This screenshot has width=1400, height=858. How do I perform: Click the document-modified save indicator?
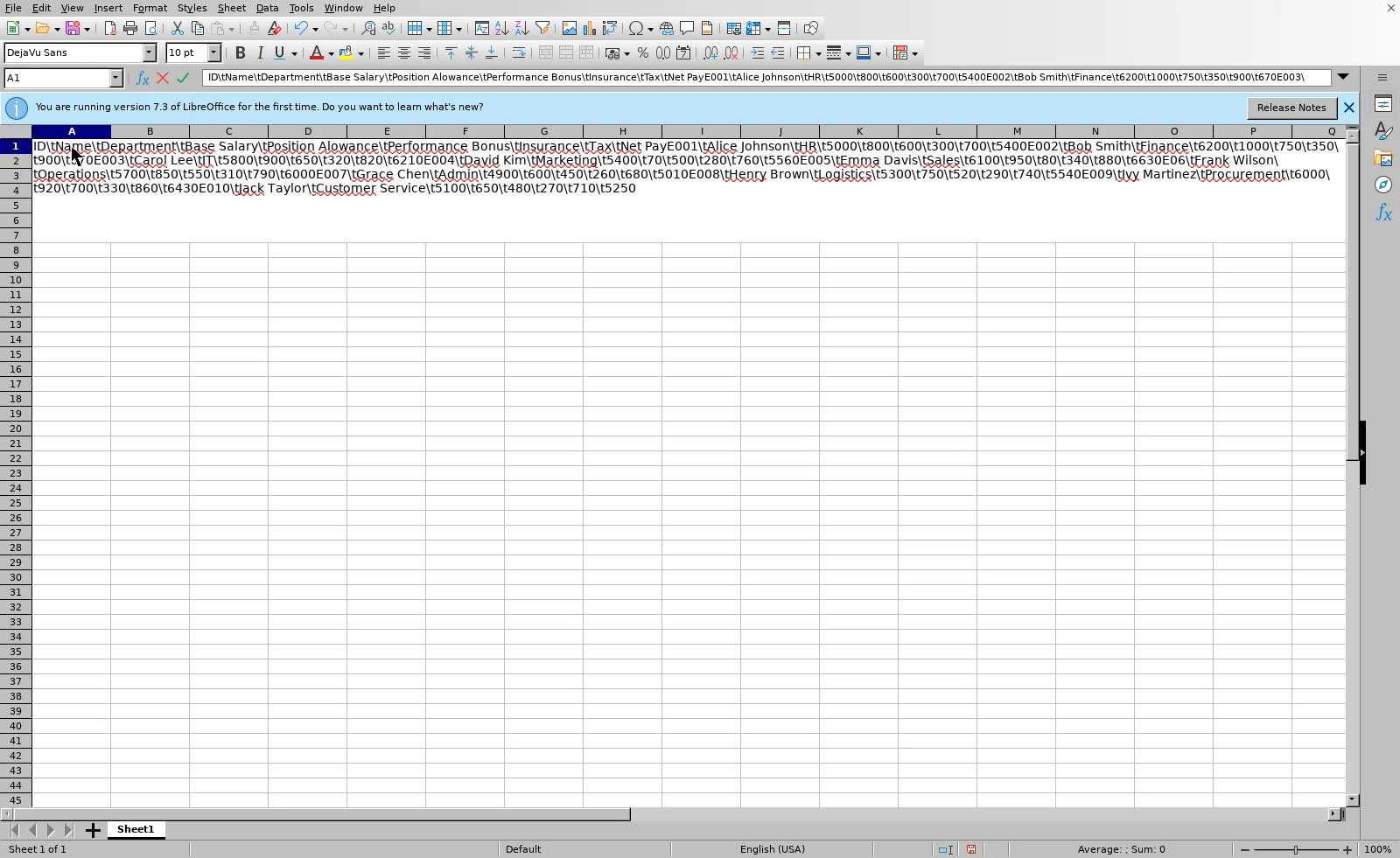pos(971,849)
